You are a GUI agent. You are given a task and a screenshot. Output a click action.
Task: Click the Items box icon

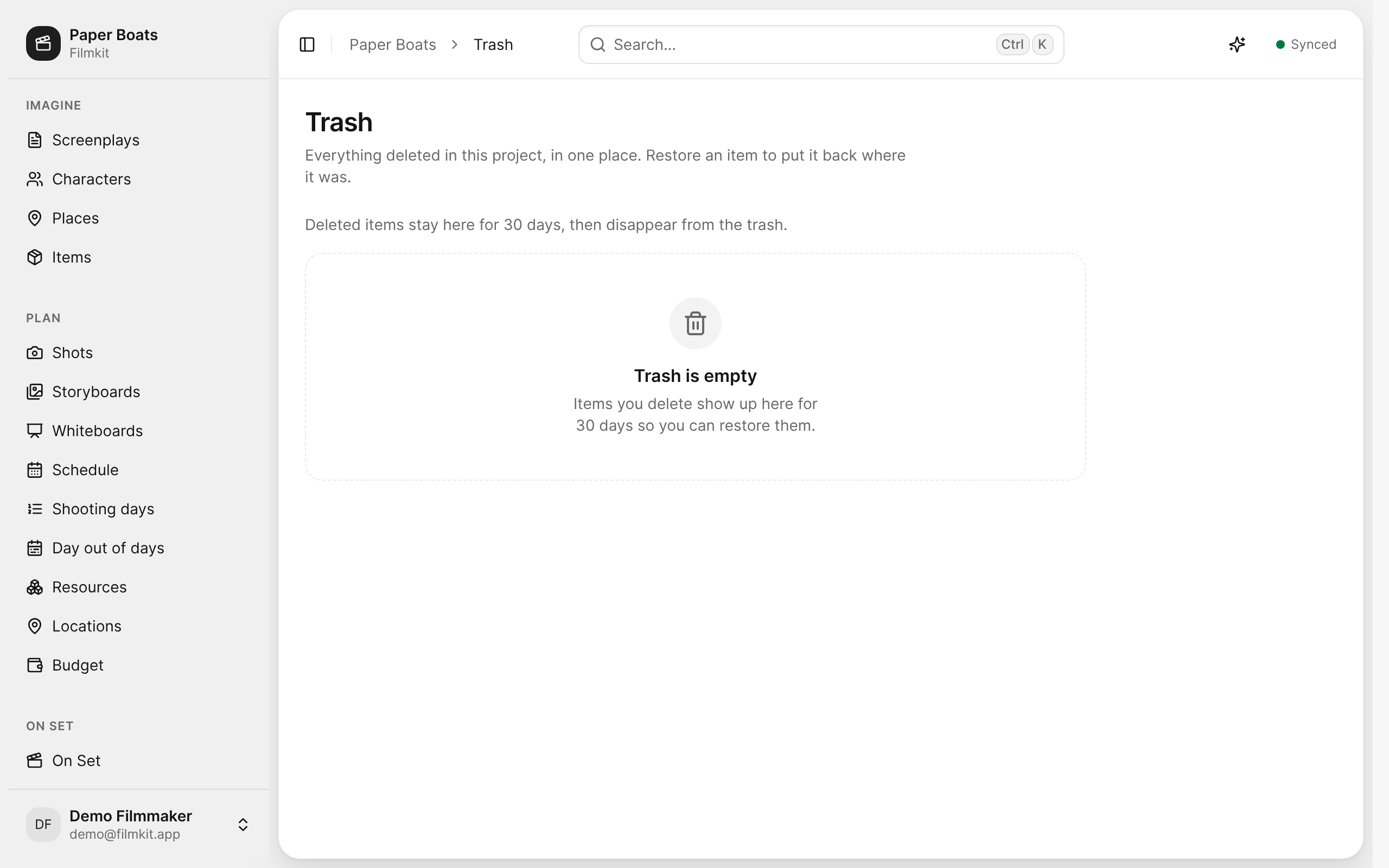[34, 257]
